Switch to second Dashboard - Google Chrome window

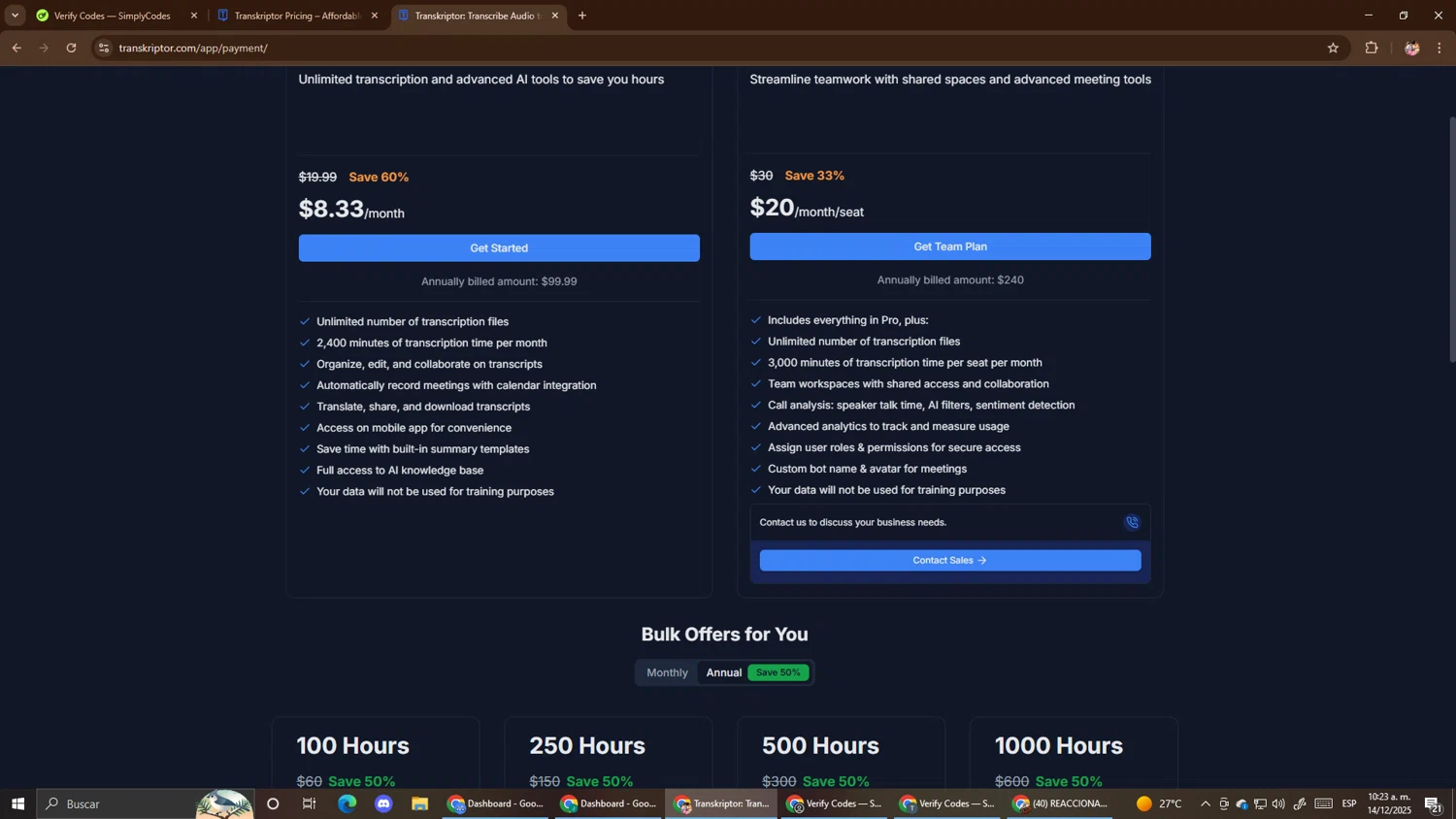tap(609, 804)
